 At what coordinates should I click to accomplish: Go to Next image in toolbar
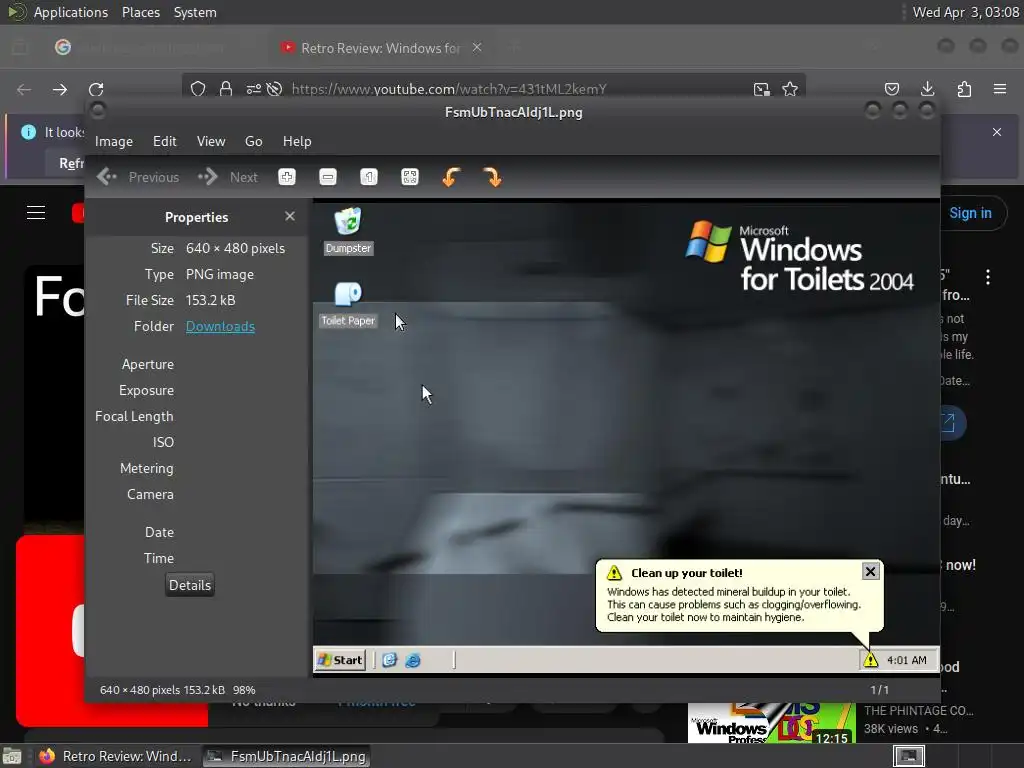[x=228, y=177]
